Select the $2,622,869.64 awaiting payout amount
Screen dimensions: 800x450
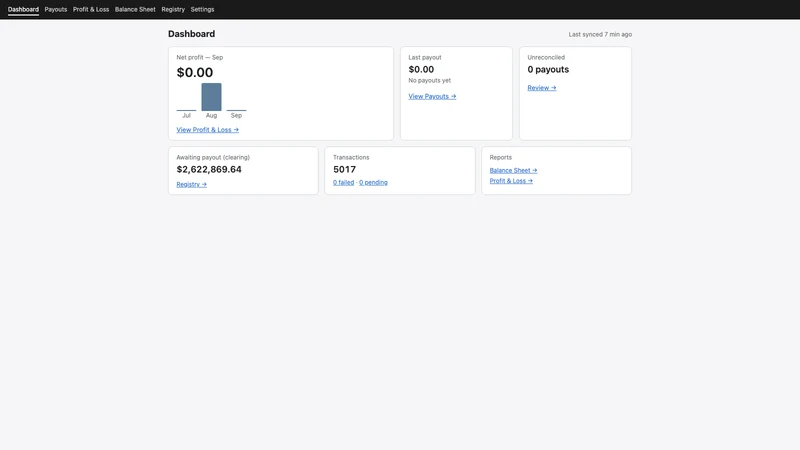tap(209, 169)
